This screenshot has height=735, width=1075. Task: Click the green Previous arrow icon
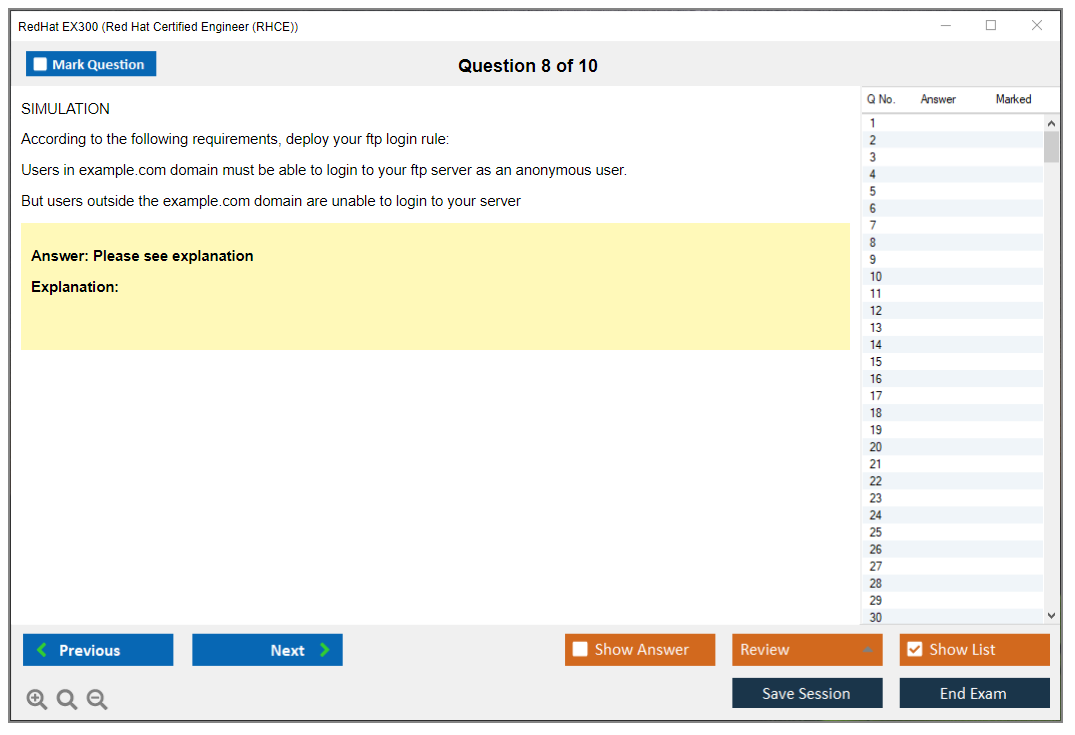click(42, 650)
